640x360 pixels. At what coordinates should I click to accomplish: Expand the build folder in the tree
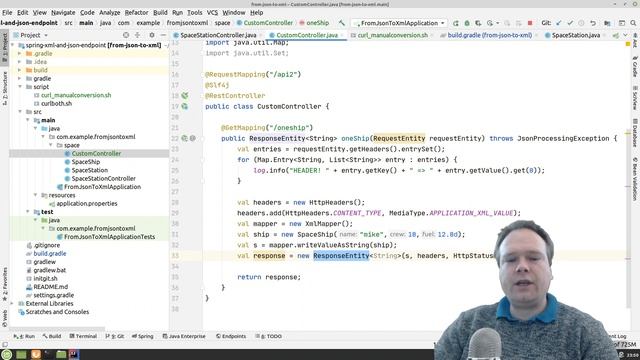click(x=20, y=70)
